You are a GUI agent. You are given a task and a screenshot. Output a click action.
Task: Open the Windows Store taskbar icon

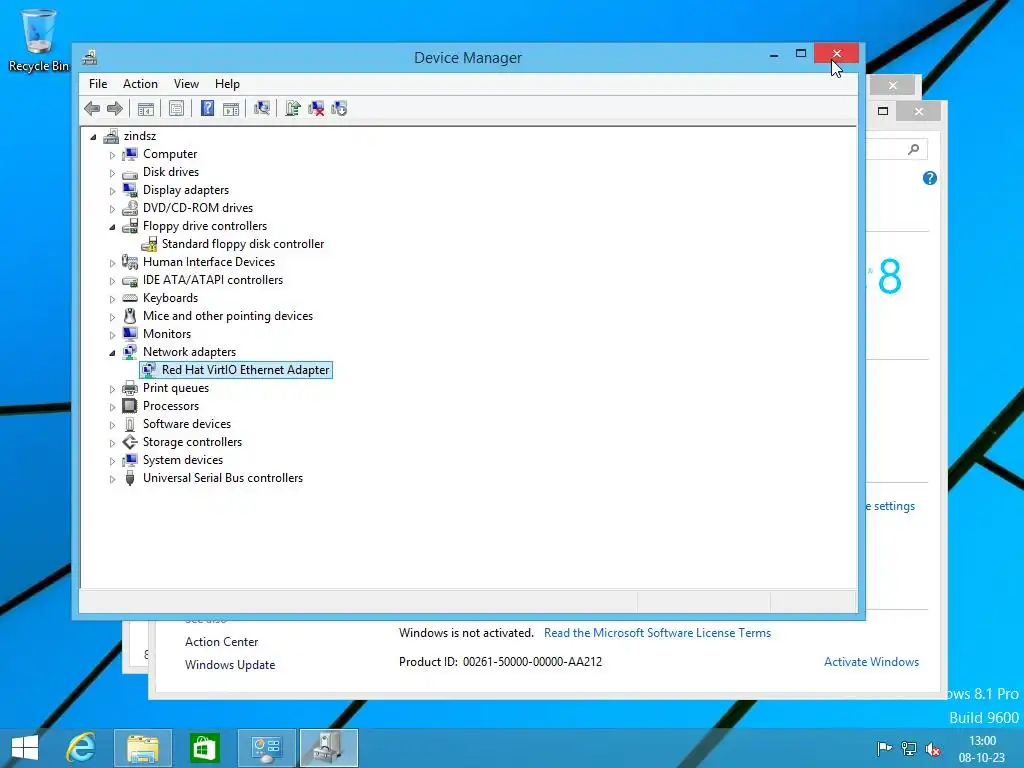click(x=204, y=748)
